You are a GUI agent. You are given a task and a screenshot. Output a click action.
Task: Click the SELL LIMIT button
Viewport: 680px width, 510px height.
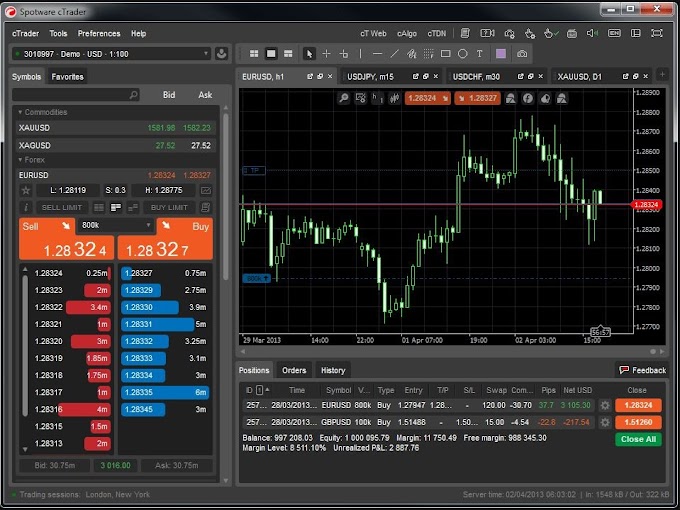[x=62, y=207]
